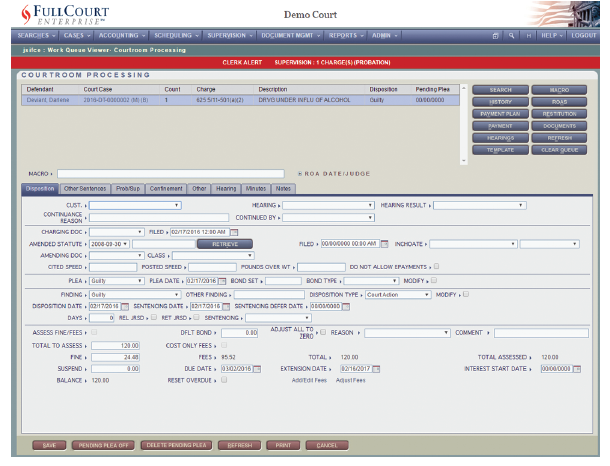610x466 pixels.
Task: Tick the Adjust All To Zero checkbox
Action: click(x=323, y=332)
